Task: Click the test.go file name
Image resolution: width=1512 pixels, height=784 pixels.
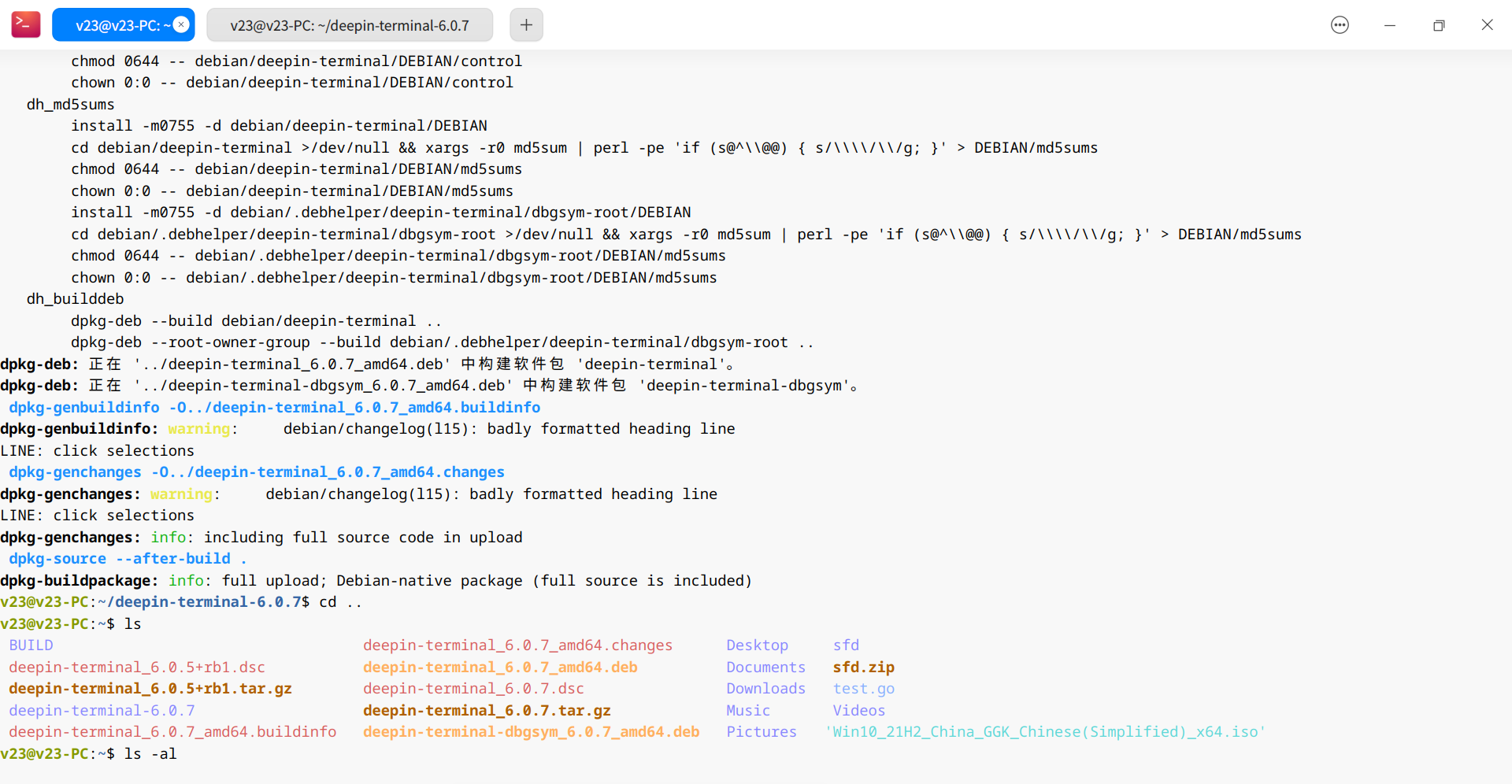Action: click(864, 689)
